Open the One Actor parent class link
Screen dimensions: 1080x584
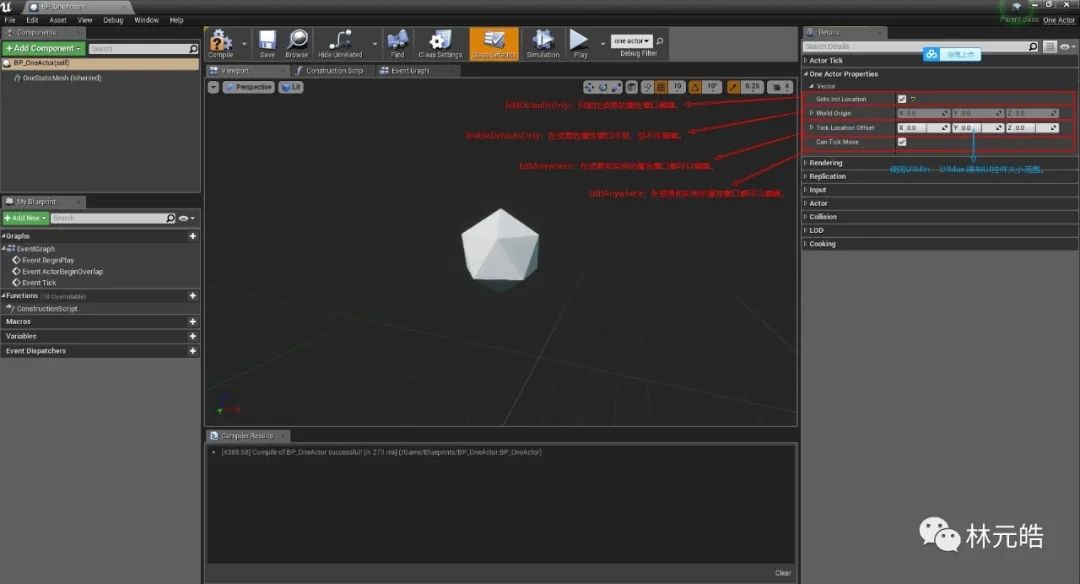[1059, 21]
